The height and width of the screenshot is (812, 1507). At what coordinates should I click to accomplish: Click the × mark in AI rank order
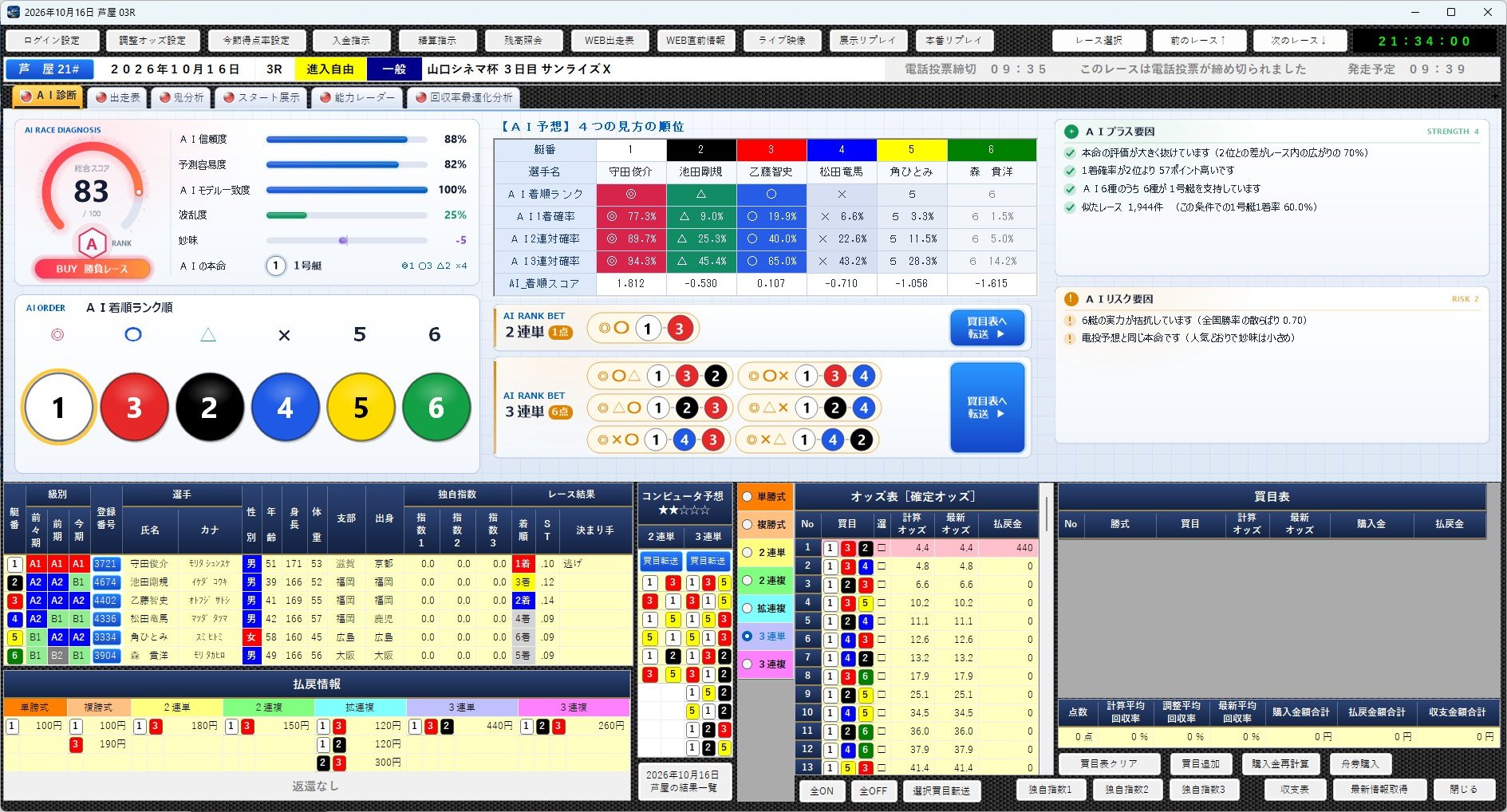point(284,335)
